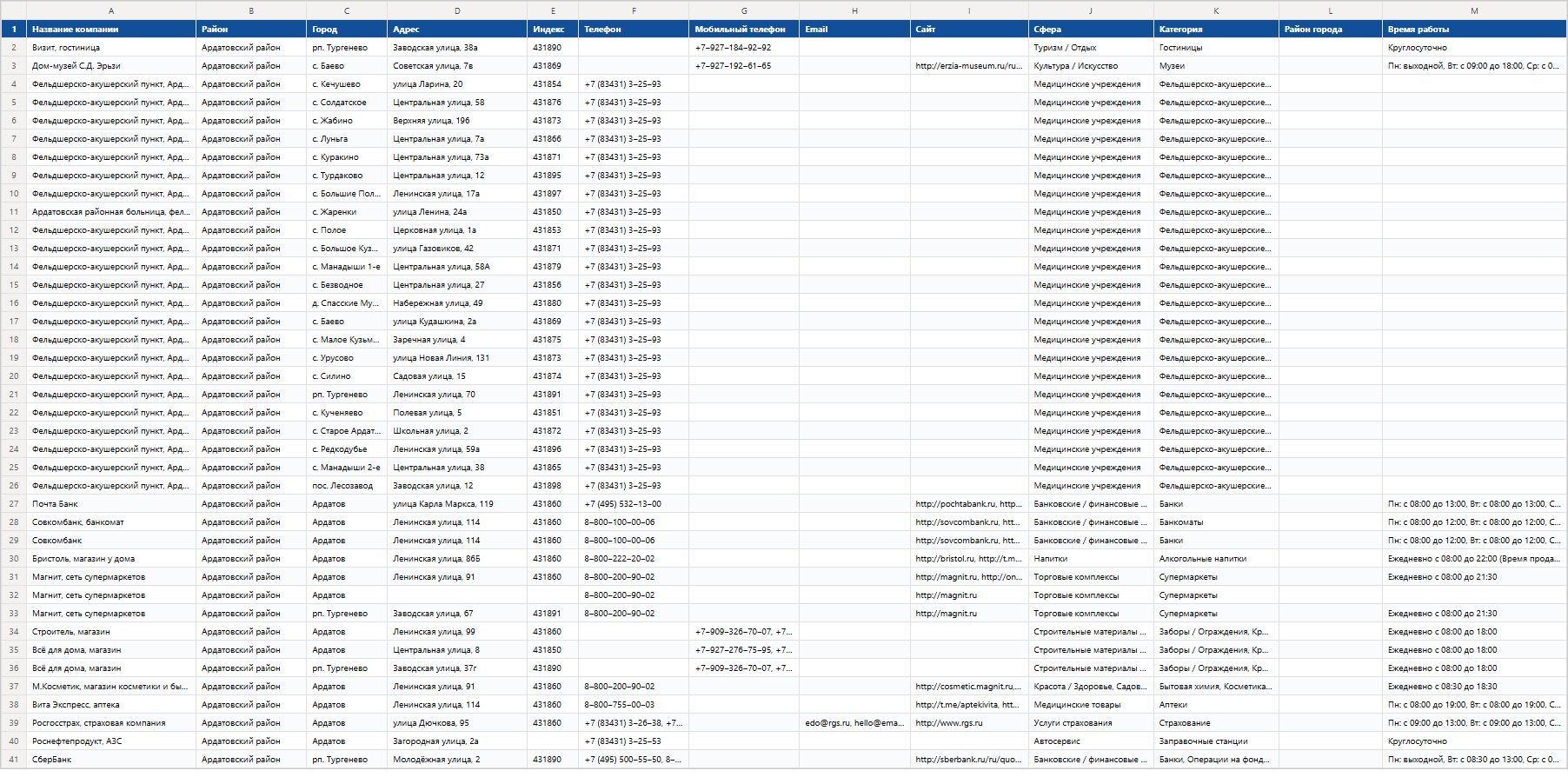Click the 'Автосервис' cell
The width and height of the screenshot is (1568, 784).
coord(1091,741)
